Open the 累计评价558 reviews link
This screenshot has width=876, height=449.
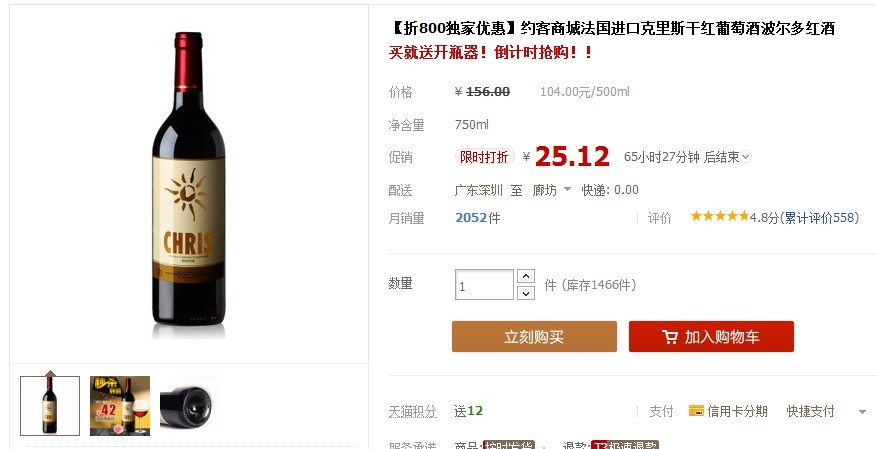tap(820, 217)
